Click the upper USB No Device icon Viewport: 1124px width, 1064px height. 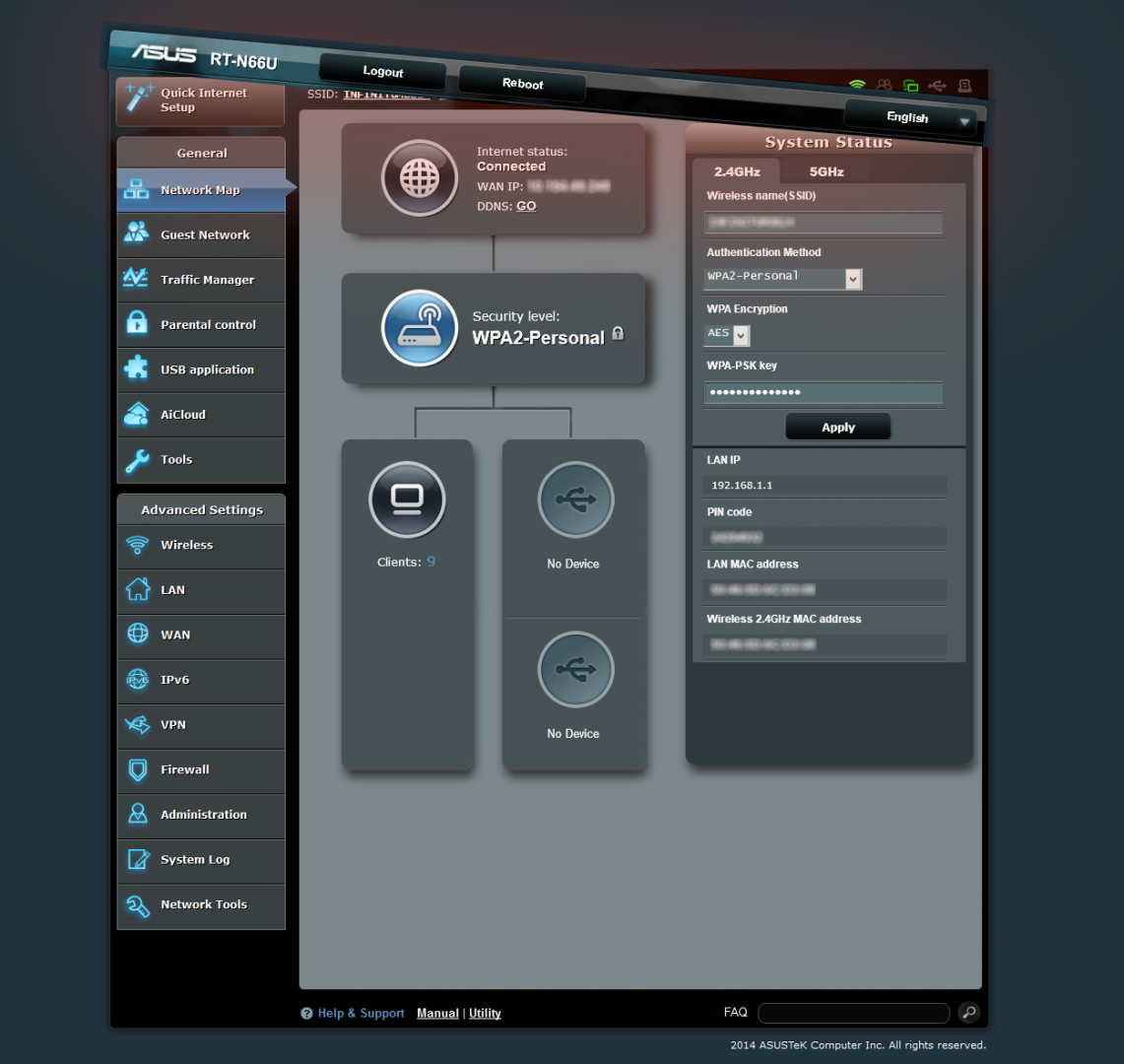tap(575, 500)
